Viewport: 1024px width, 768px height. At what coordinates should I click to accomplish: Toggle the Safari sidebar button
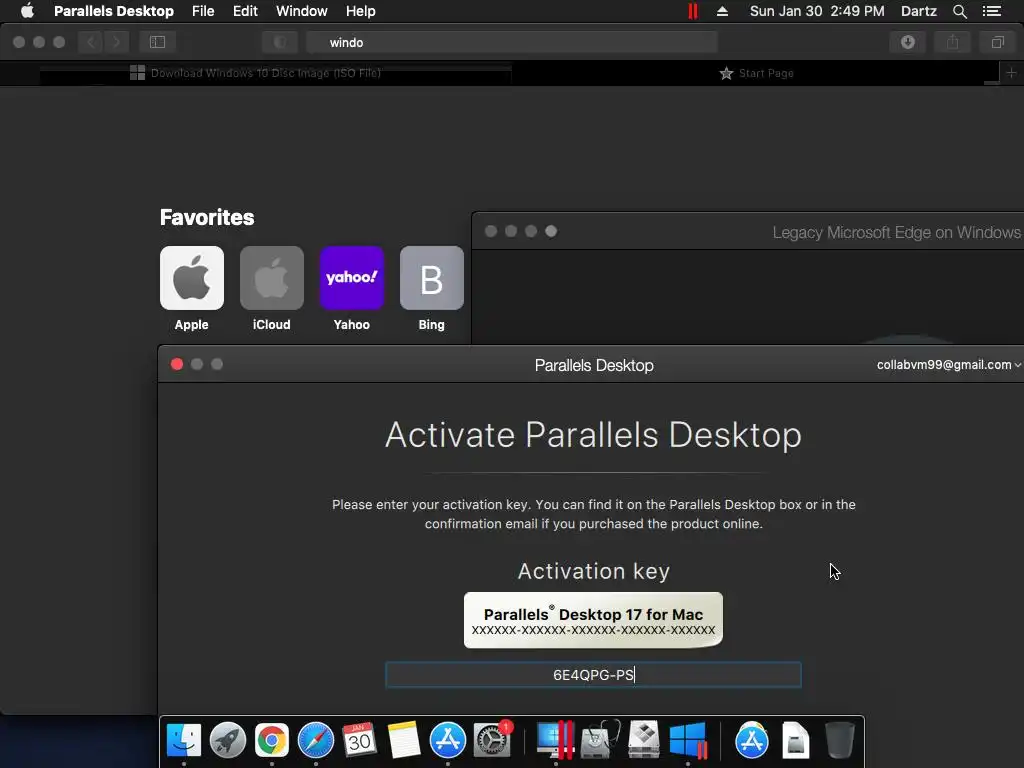157,42
